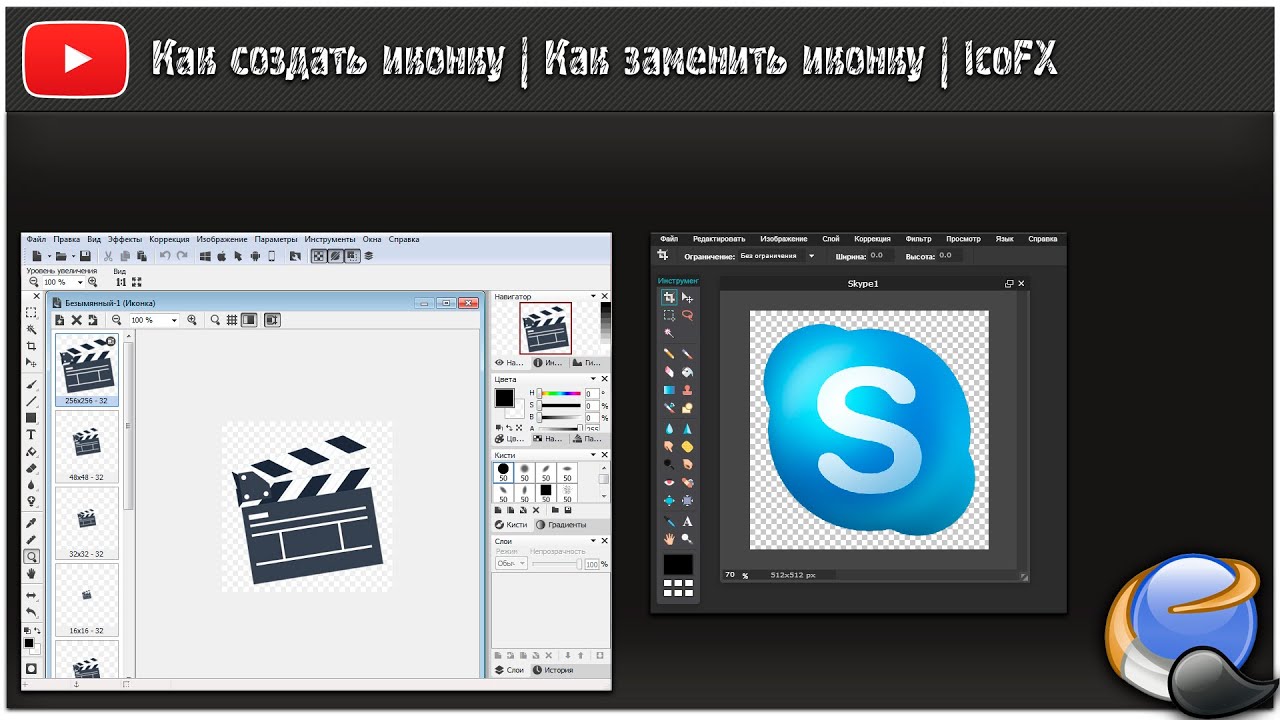Open the Изображение menu in IcoFX
Screen dimensions: 1280x720
point(222,240)
